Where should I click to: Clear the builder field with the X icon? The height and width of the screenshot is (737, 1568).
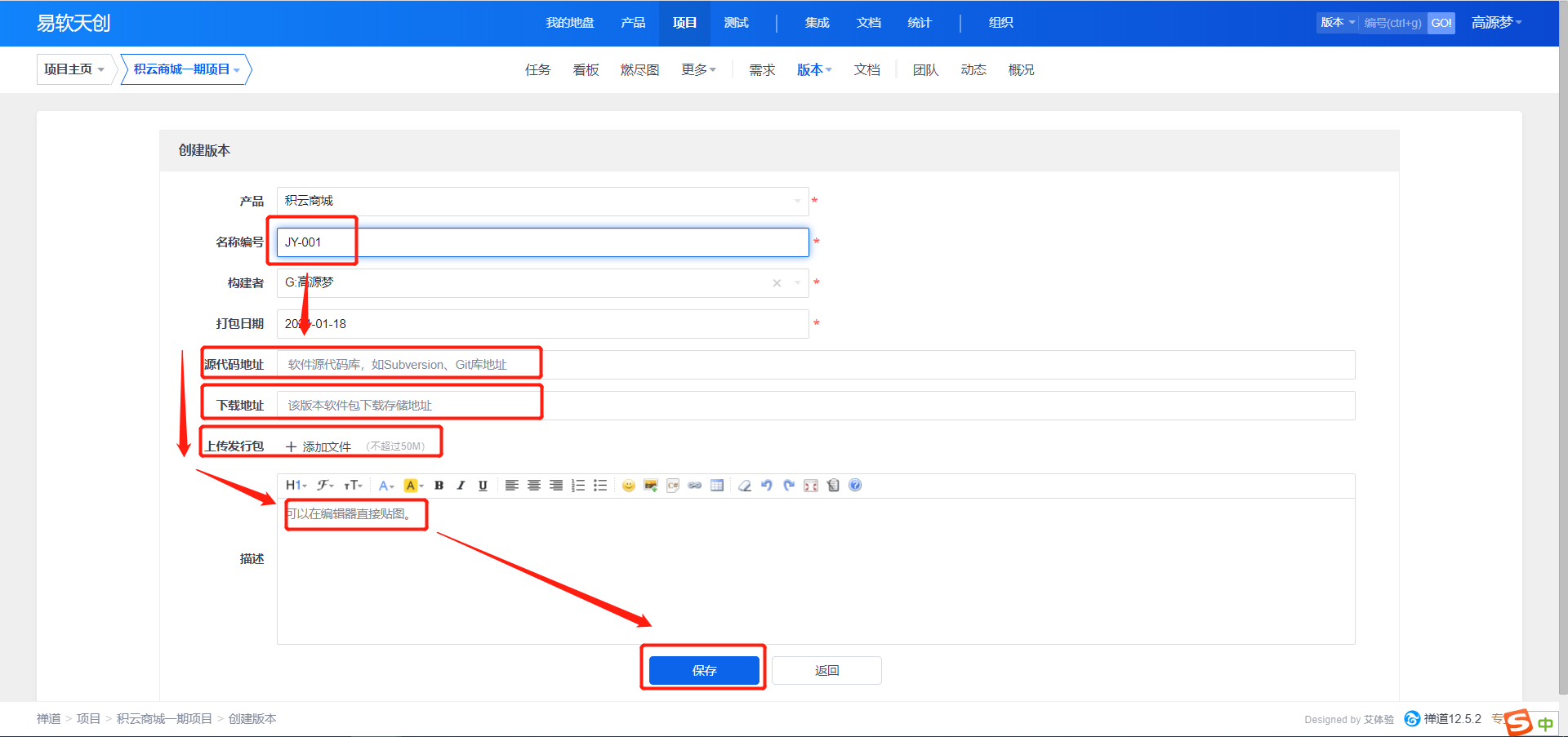(777, 283)
